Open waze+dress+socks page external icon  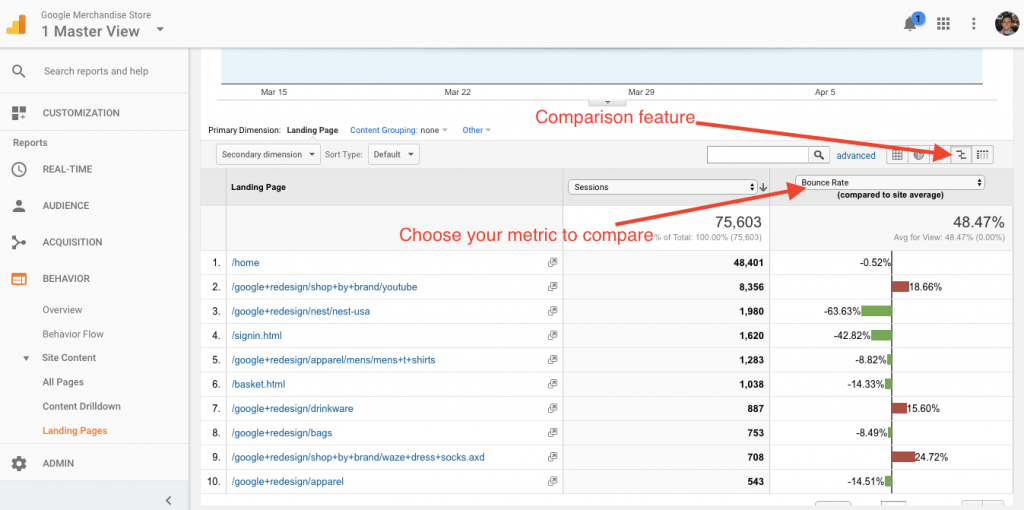552,457
